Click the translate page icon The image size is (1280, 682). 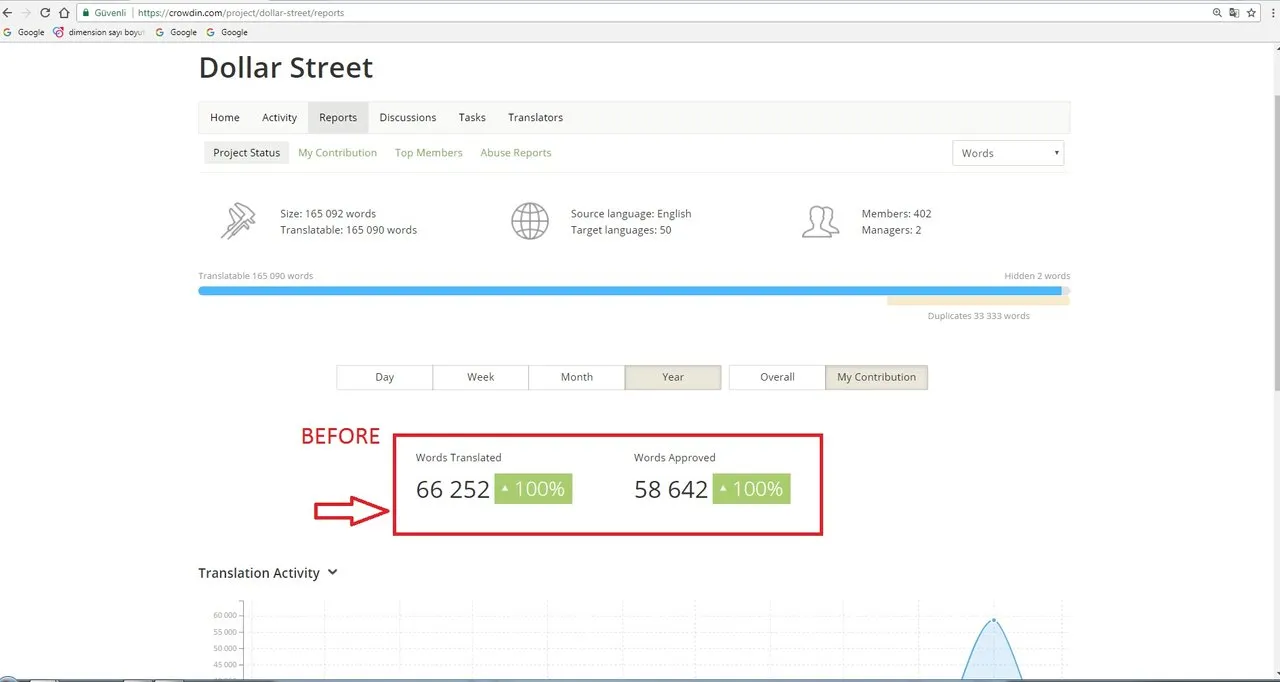click(x=1234, y=13)
